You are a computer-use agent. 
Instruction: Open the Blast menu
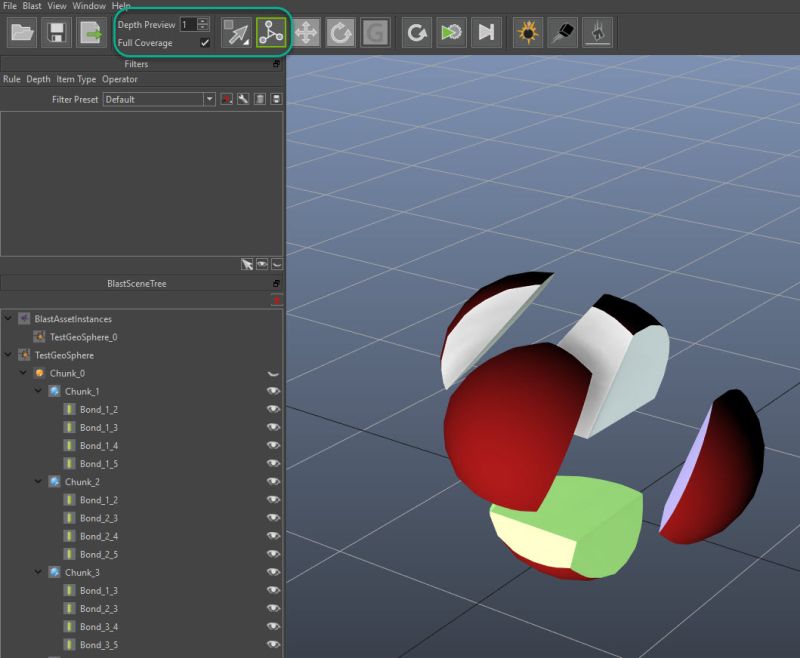click(x=32, y=6)
